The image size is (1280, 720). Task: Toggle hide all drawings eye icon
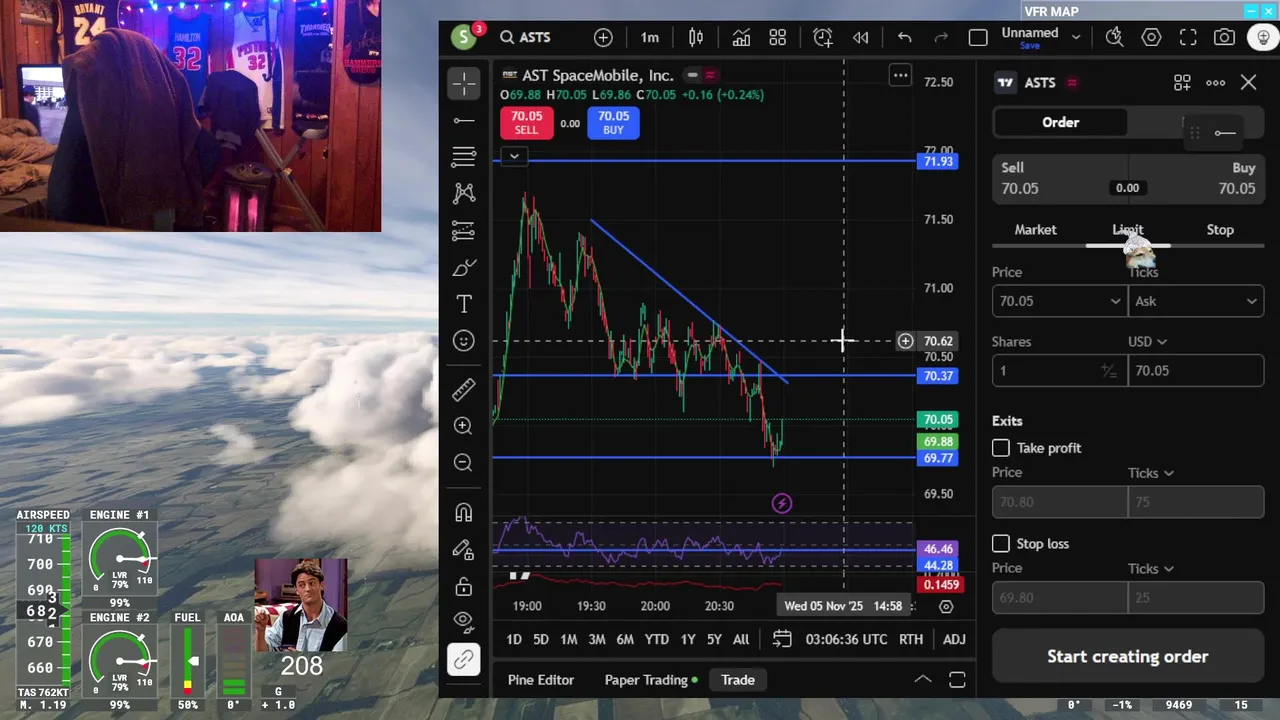coord(464,621)
